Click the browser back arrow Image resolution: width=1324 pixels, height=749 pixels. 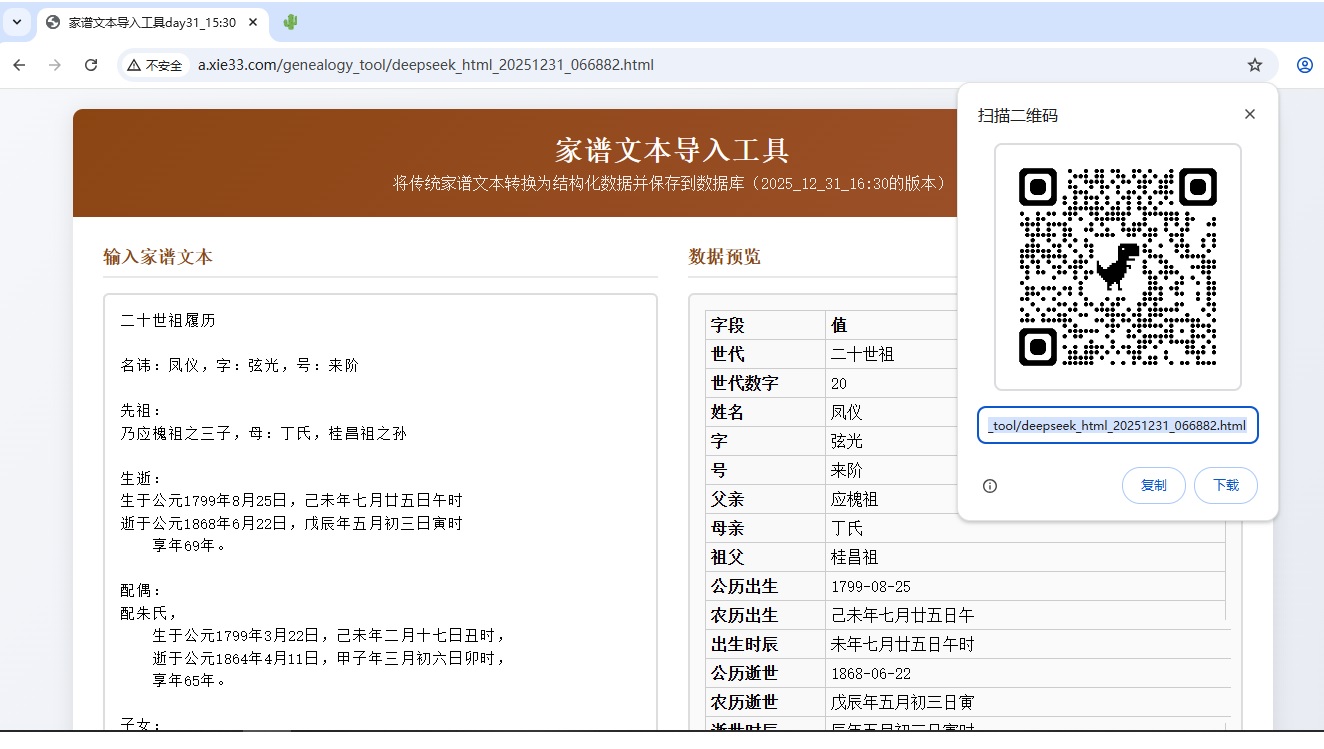coord(19,65)
